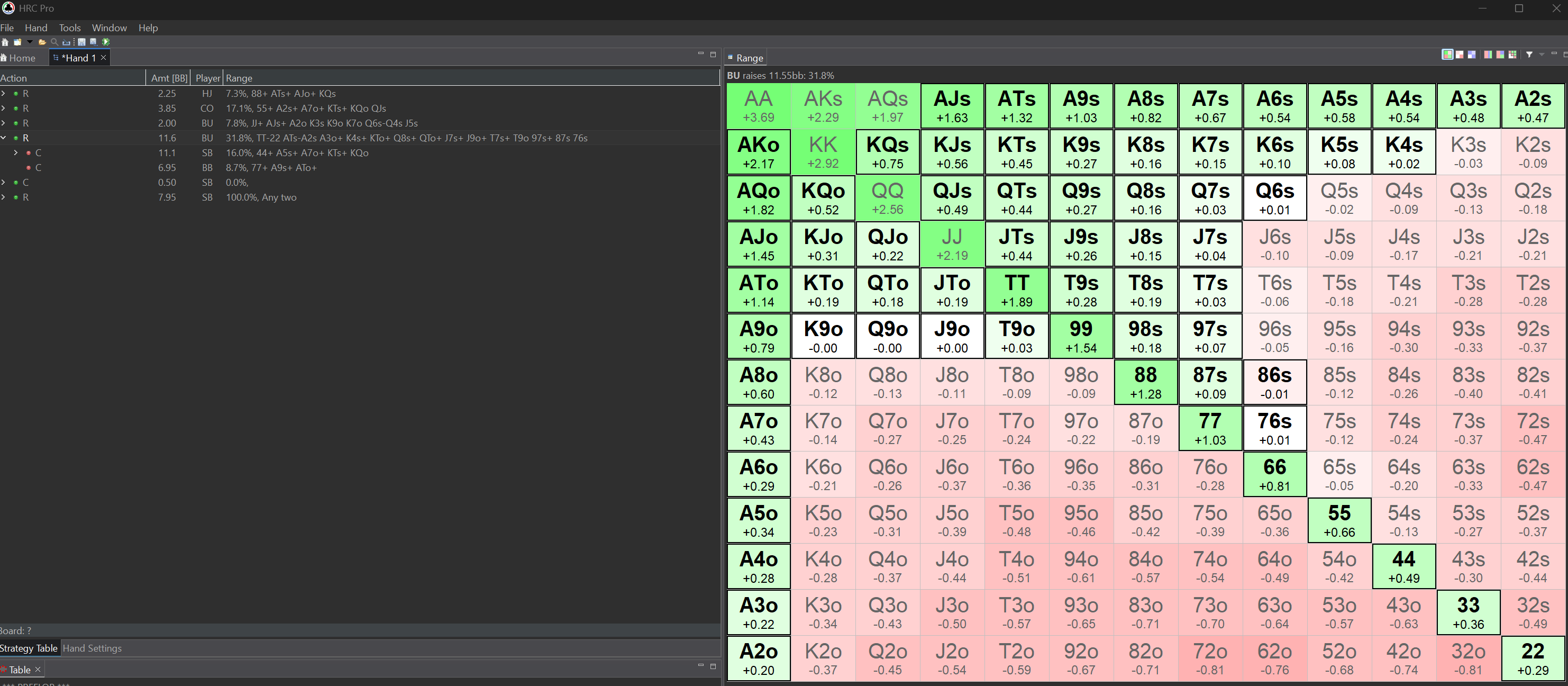Open the new-hand dropdown arrow in toolbar
The image size is (1568, 686).
30,41
